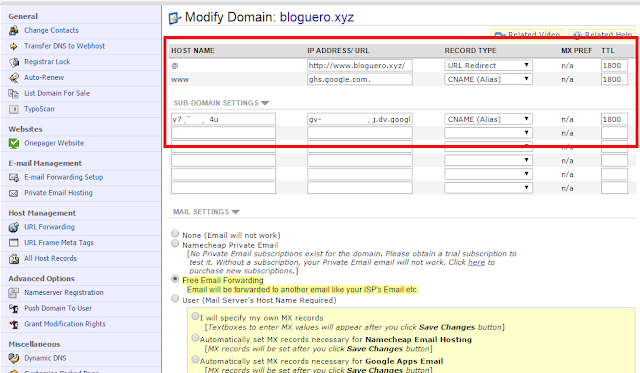Screen dimensions: 640x373
Task: Click the All Host Records icon
Action: [x=14, y=259]
